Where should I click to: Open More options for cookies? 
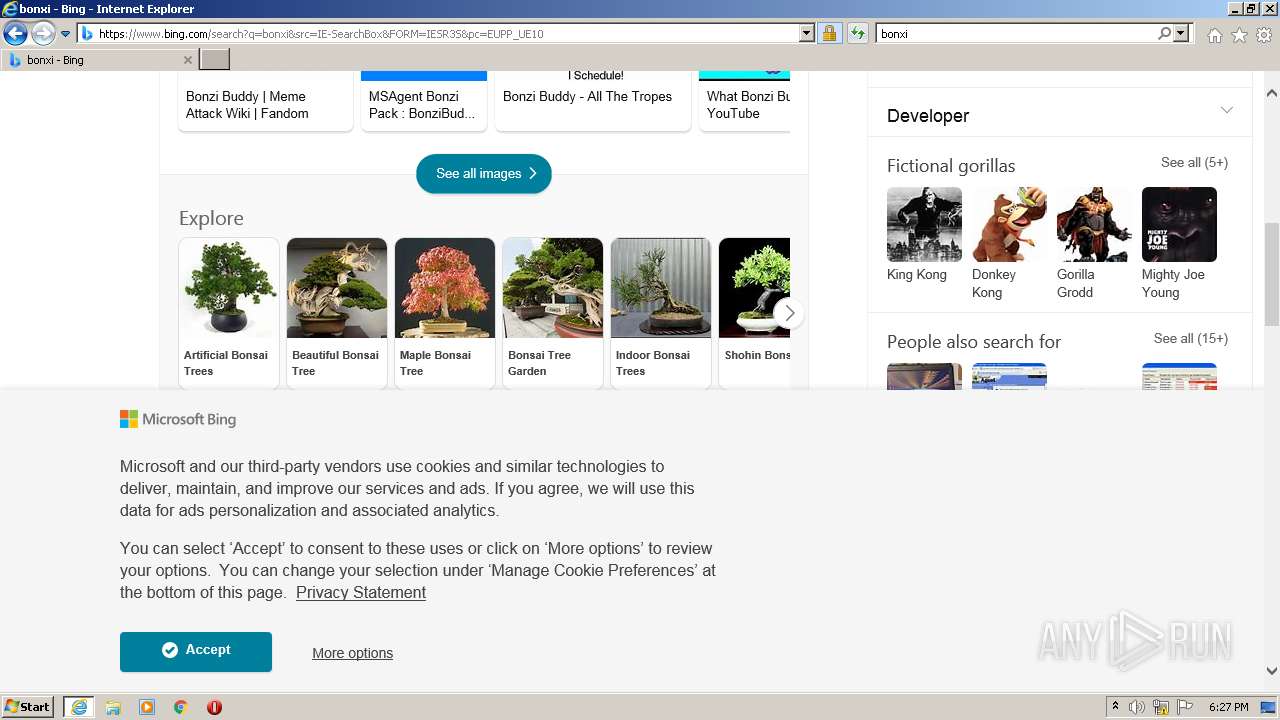(x=352, y=653)
